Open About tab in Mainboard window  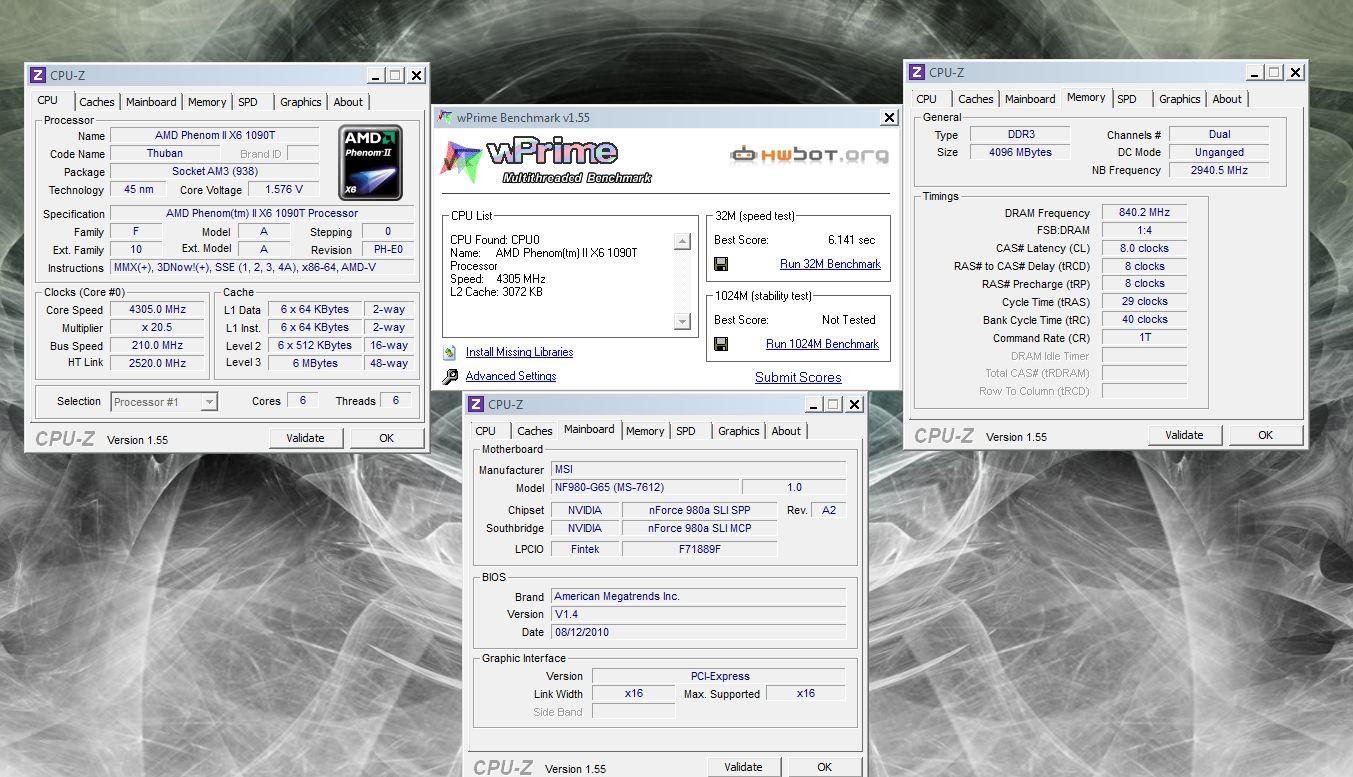tap(786, 431)
